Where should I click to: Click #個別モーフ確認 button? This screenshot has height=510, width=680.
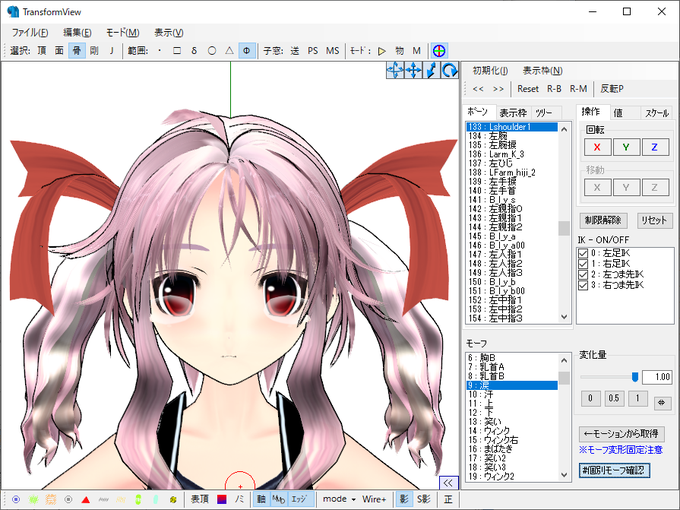tap(614, 470)
